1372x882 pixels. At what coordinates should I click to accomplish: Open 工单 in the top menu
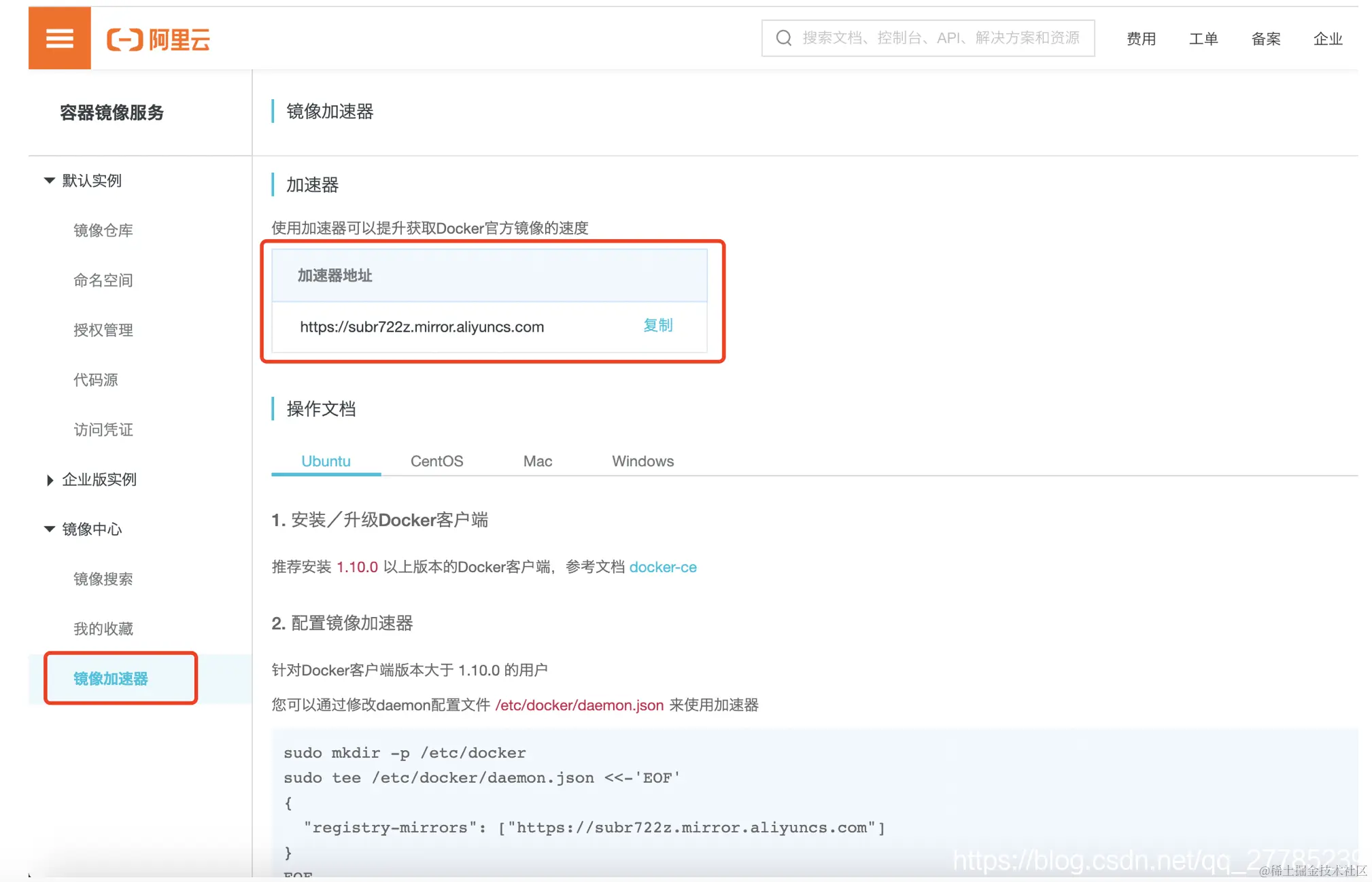[1203, 38]
